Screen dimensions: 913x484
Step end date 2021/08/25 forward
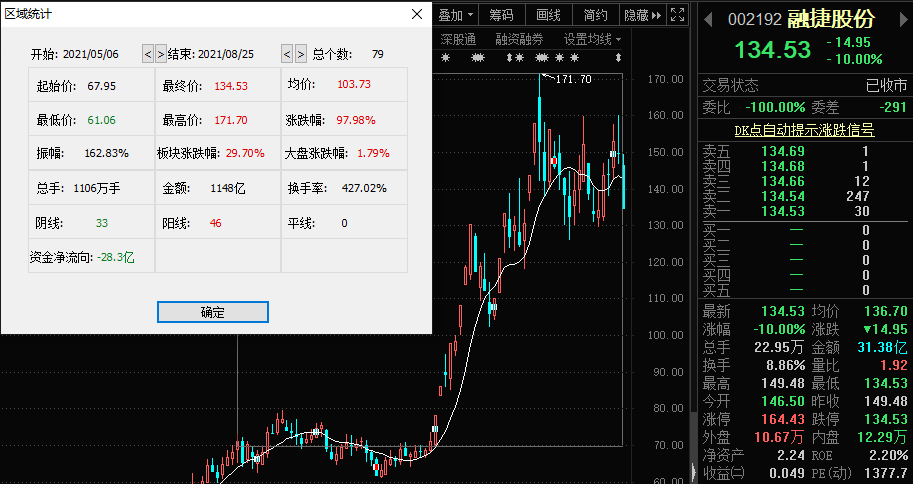[300, 54]
